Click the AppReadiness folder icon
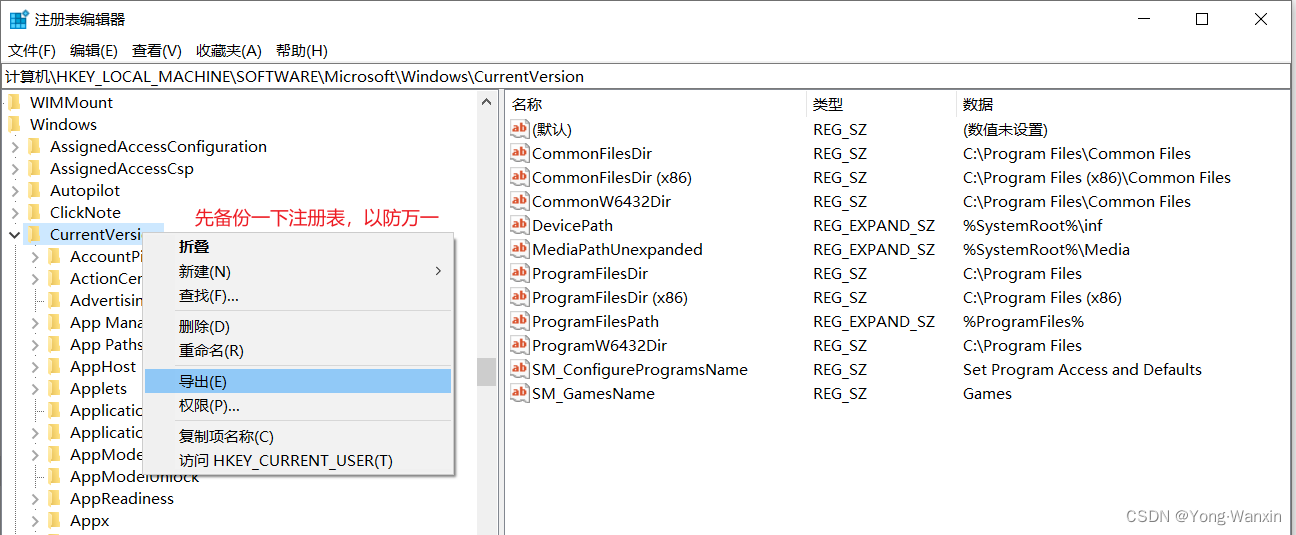 tap(55, 498)
